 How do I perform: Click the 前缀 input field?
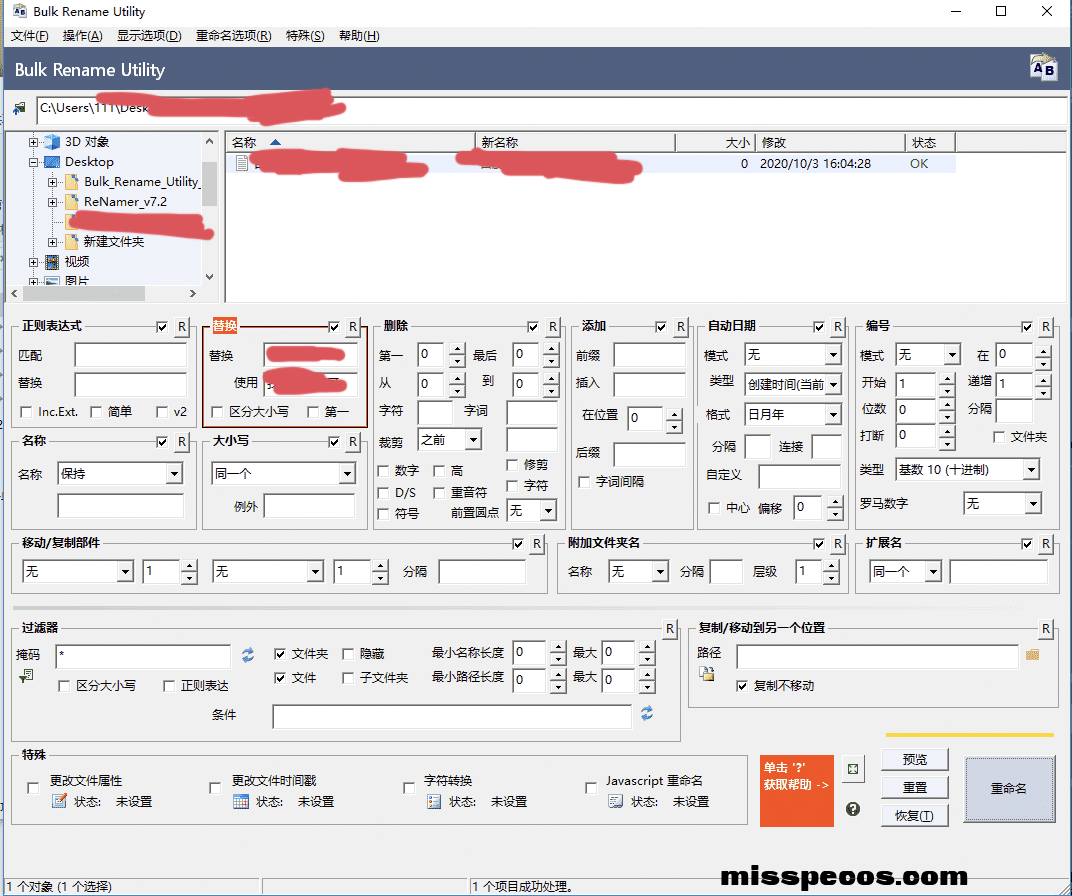649,355
